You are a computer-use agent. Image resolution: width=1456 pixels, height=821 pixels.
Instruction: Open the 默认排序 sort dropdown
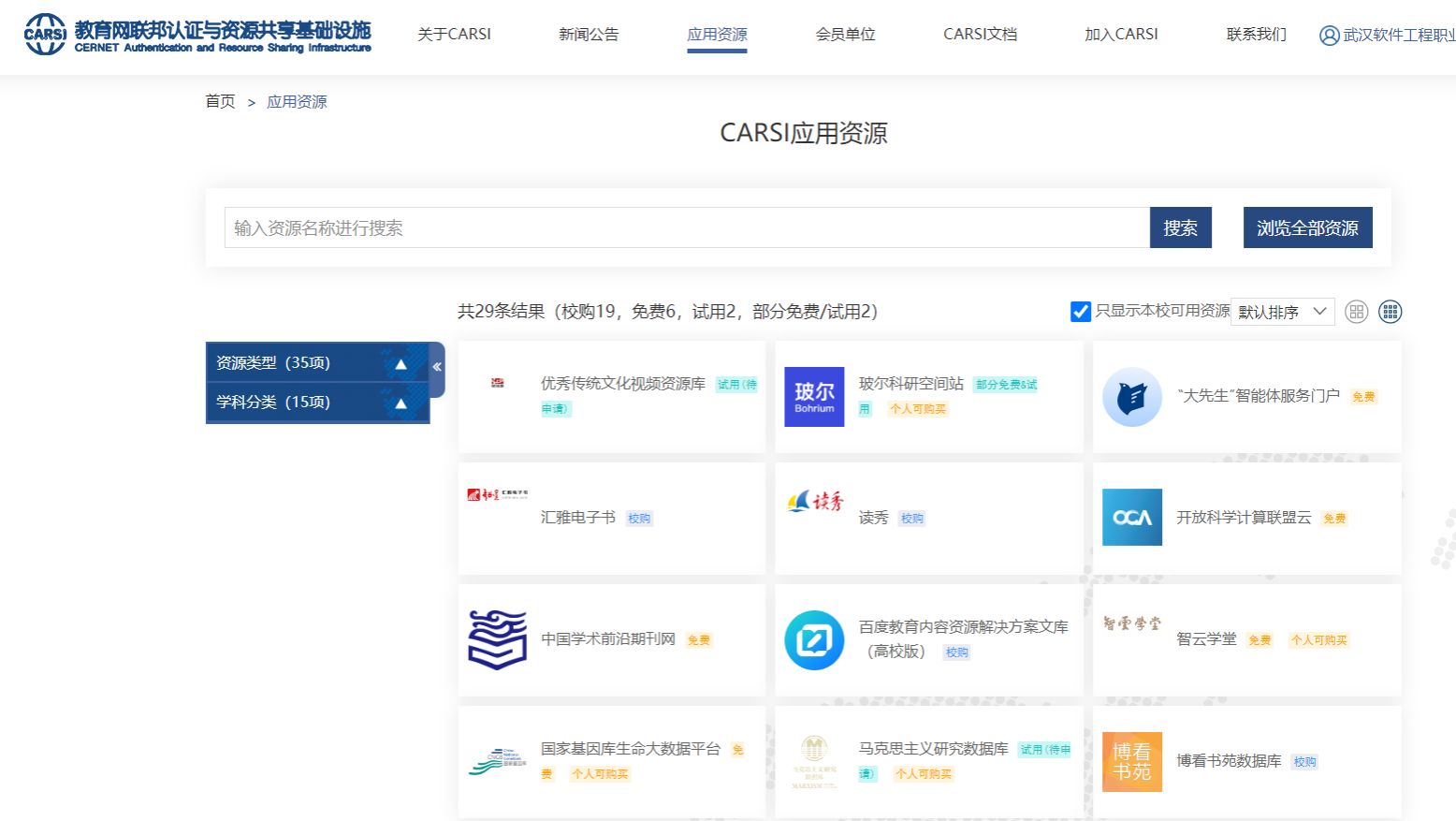pos(1282,312)
